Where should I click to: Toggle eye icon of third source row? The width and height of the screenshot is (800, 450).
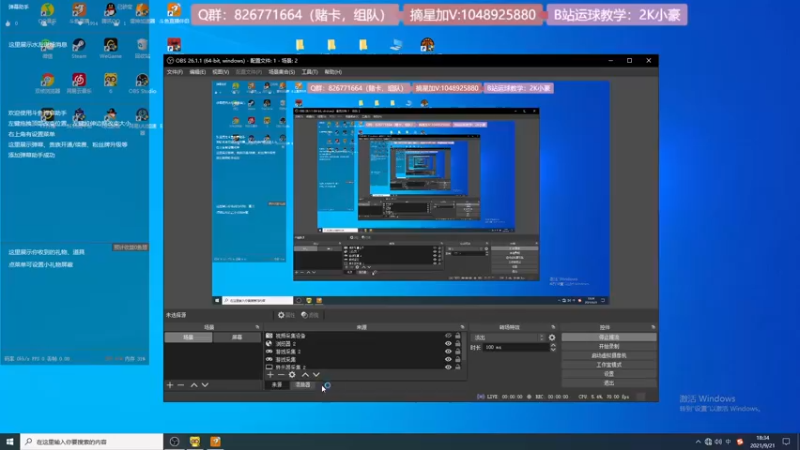pyautogui.click(x=448, y=352)
